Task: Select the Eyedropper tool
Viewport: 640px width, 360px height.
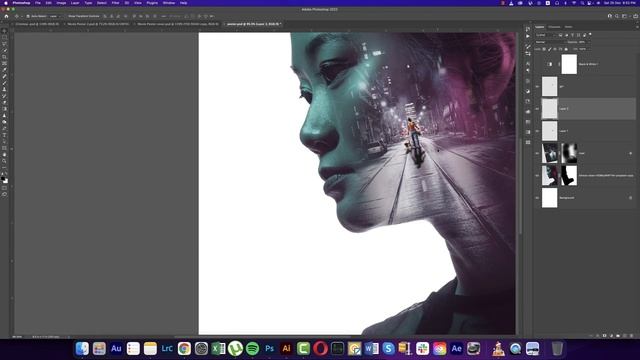Action: pyautogui.click(x=4, y=70)
